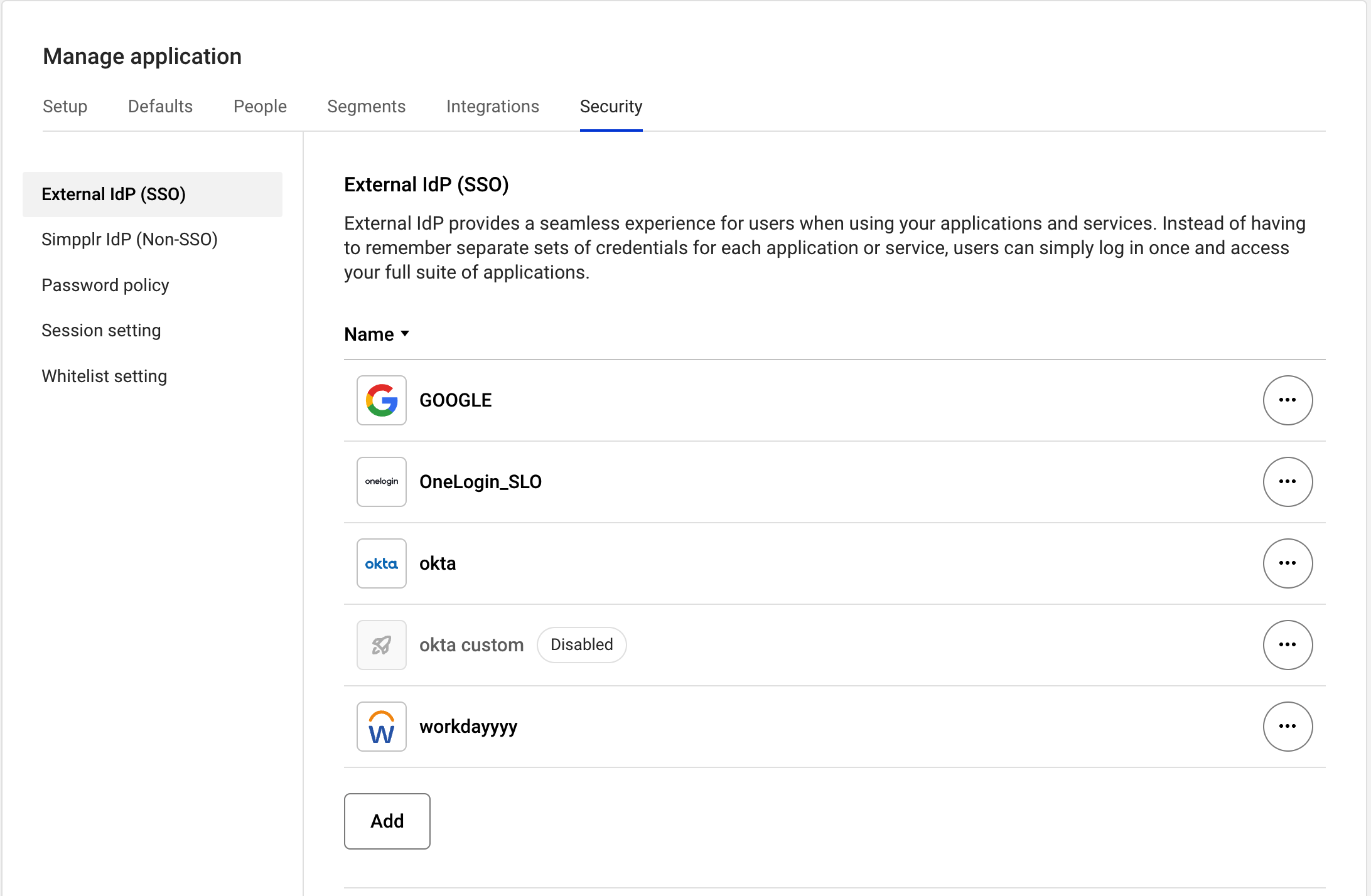Open Password policy settings

[105, 285]
